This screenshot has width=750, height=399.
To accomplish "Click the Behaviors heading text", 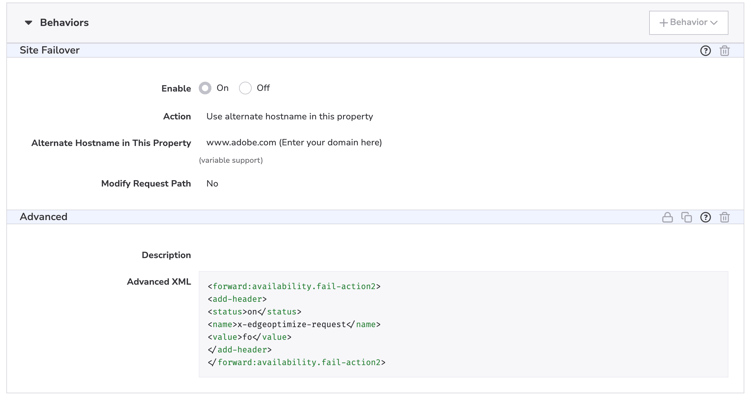I will click(64, 22).
